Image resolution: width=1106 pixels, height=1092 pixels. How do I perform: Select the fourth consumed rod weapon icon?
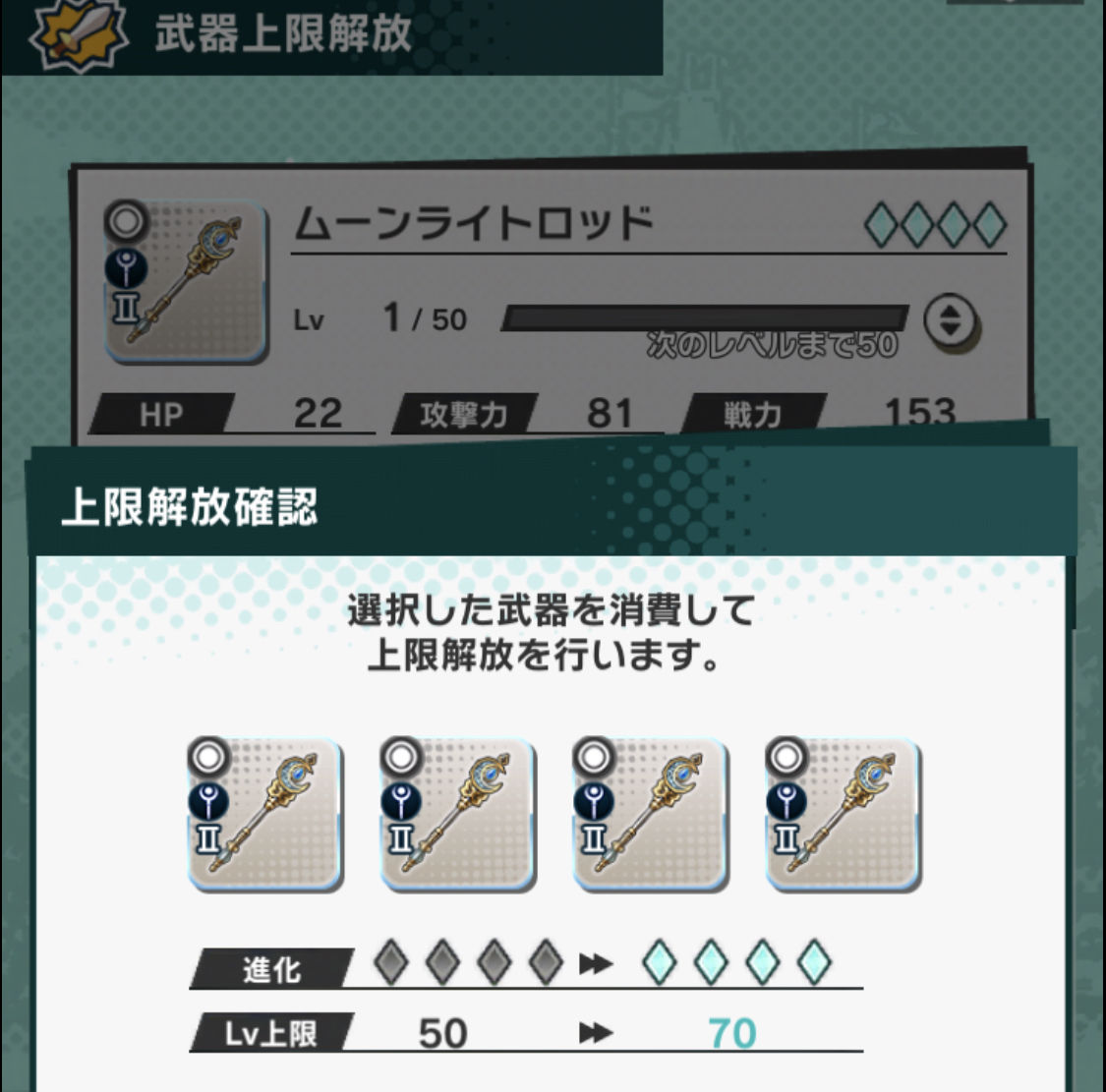[843, 815]
